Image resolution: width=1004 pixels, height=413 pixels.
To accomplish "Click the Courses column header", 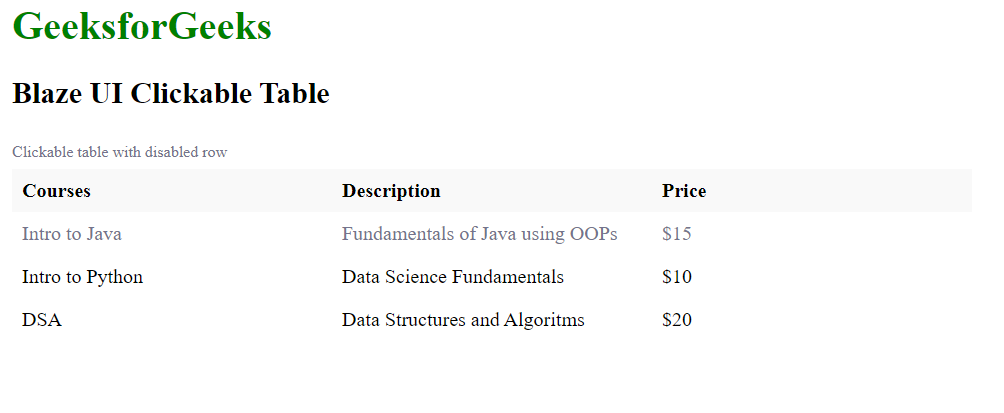I will point(56,191).
